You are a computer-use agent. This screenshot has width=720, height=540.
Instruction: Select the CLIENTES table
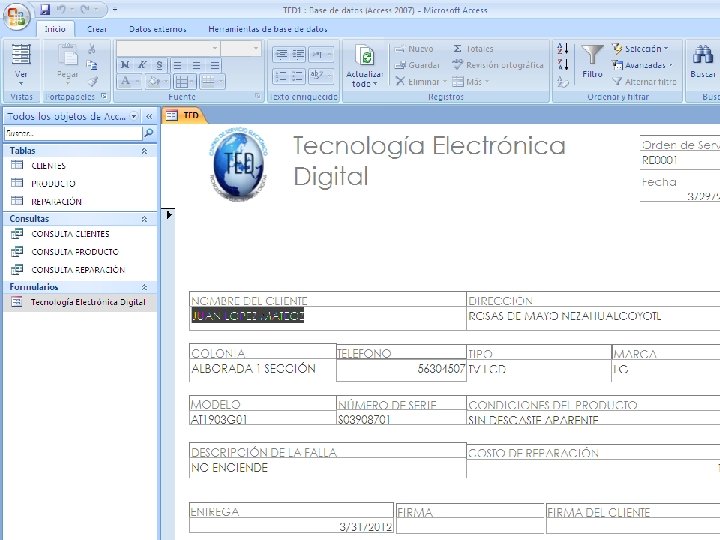(80, 166)
